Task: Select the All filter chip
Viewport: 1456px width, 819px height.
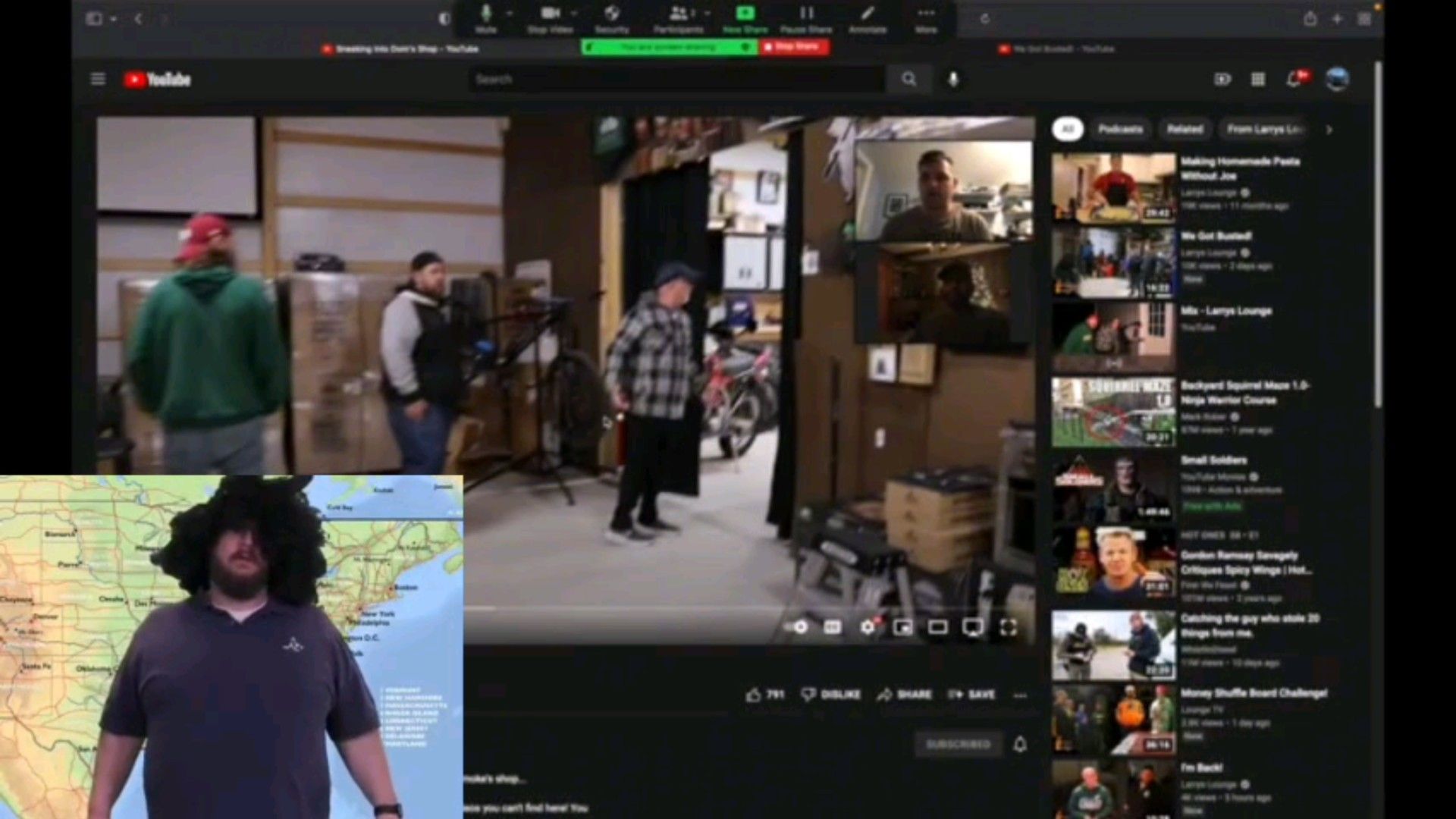Action: (1068, 129)
